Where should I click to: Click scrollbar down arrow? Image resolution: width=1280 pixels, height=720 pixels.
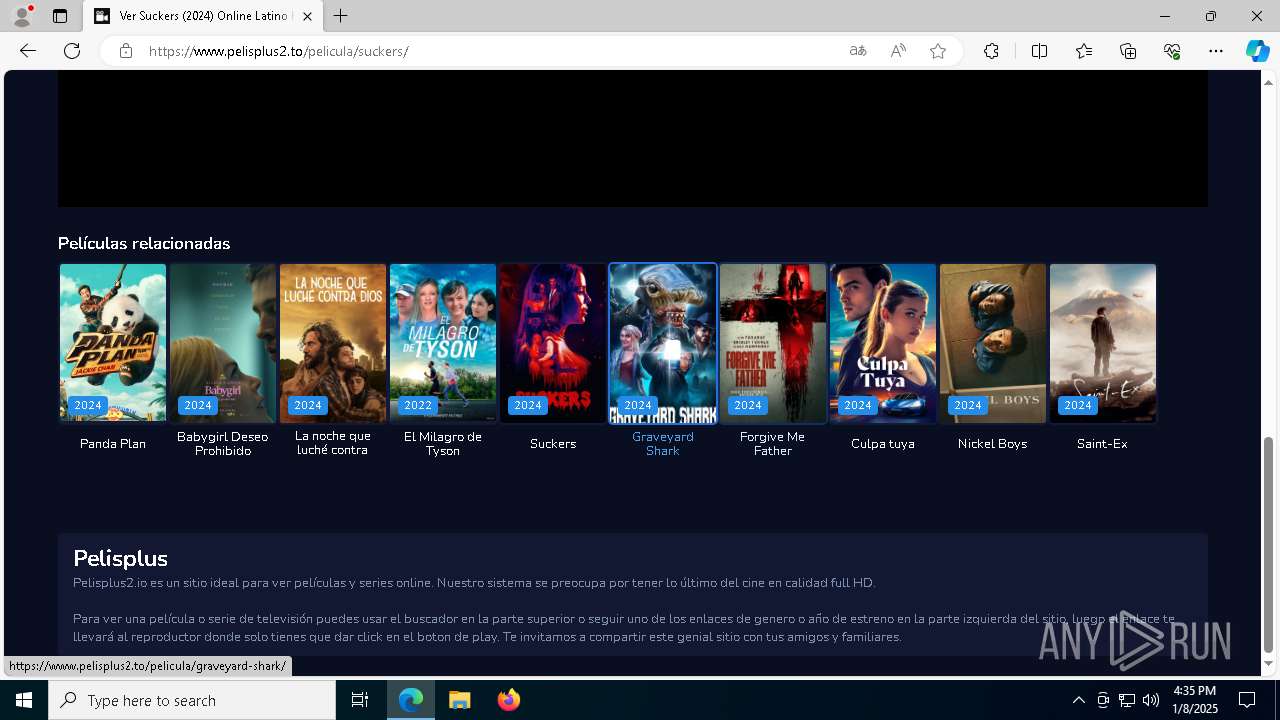click(x=1269, y=664)
